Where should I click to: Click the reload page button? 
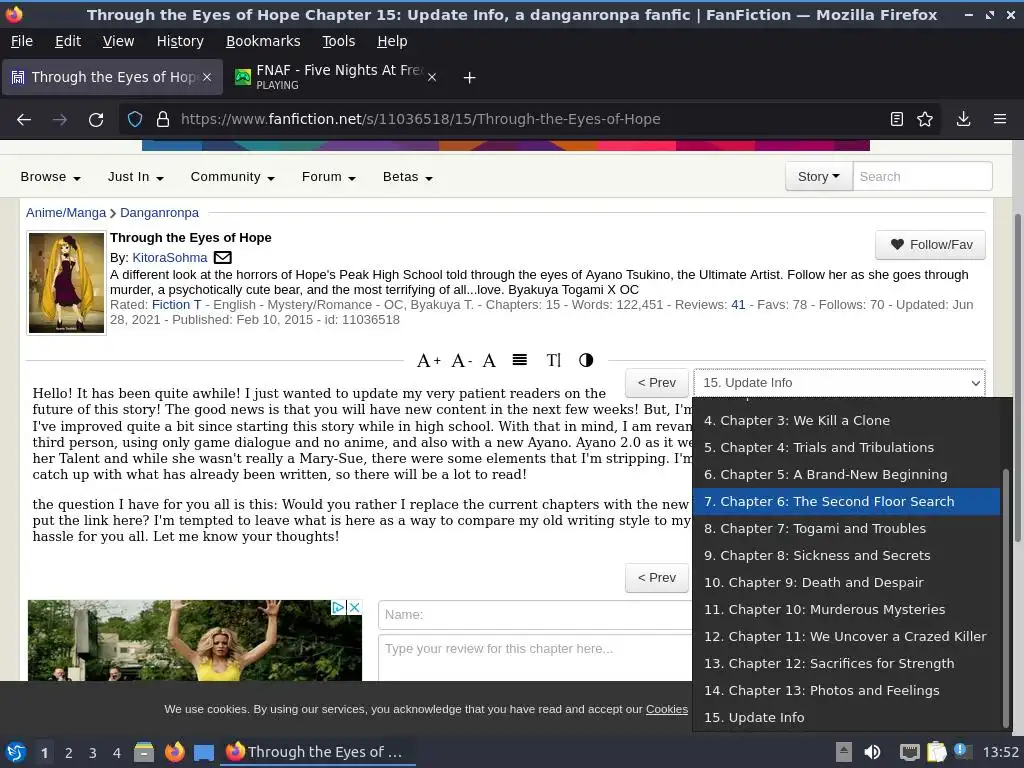point(96,120)
